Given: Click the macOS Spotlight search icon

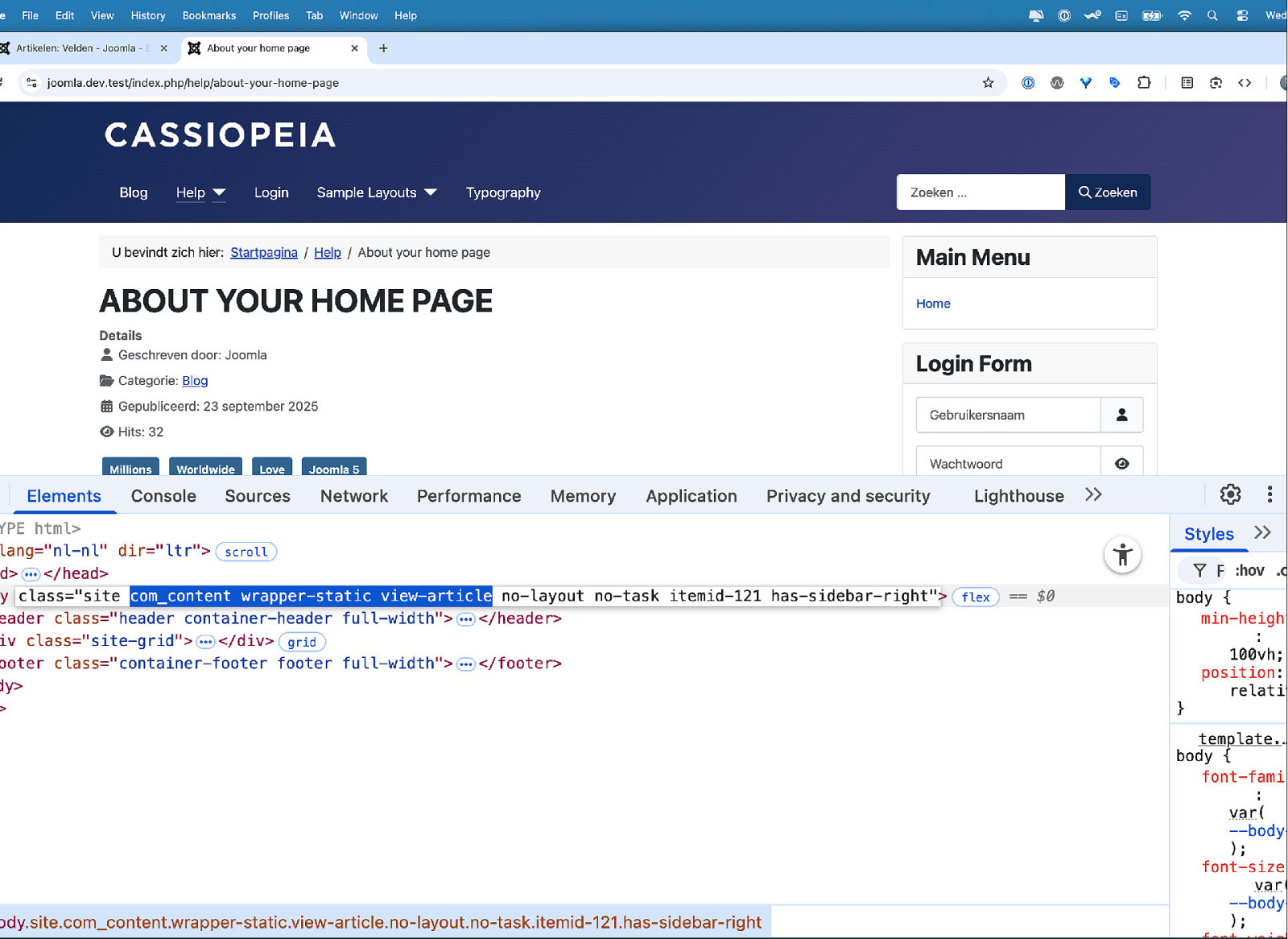Looking at the screenshot, I should [1212, 15].
